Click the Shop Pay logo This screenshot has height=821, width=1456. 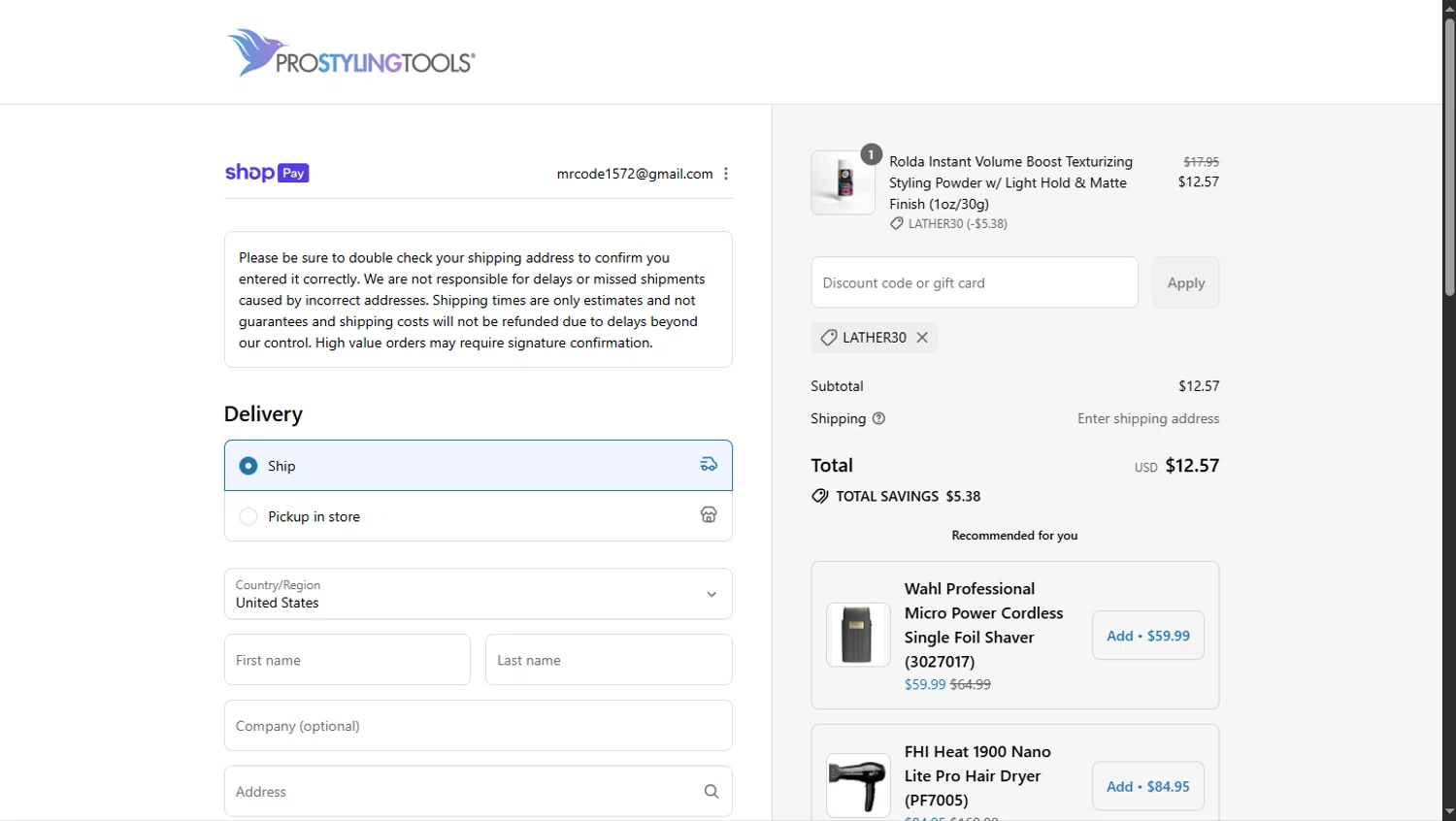tap(267, 173)
